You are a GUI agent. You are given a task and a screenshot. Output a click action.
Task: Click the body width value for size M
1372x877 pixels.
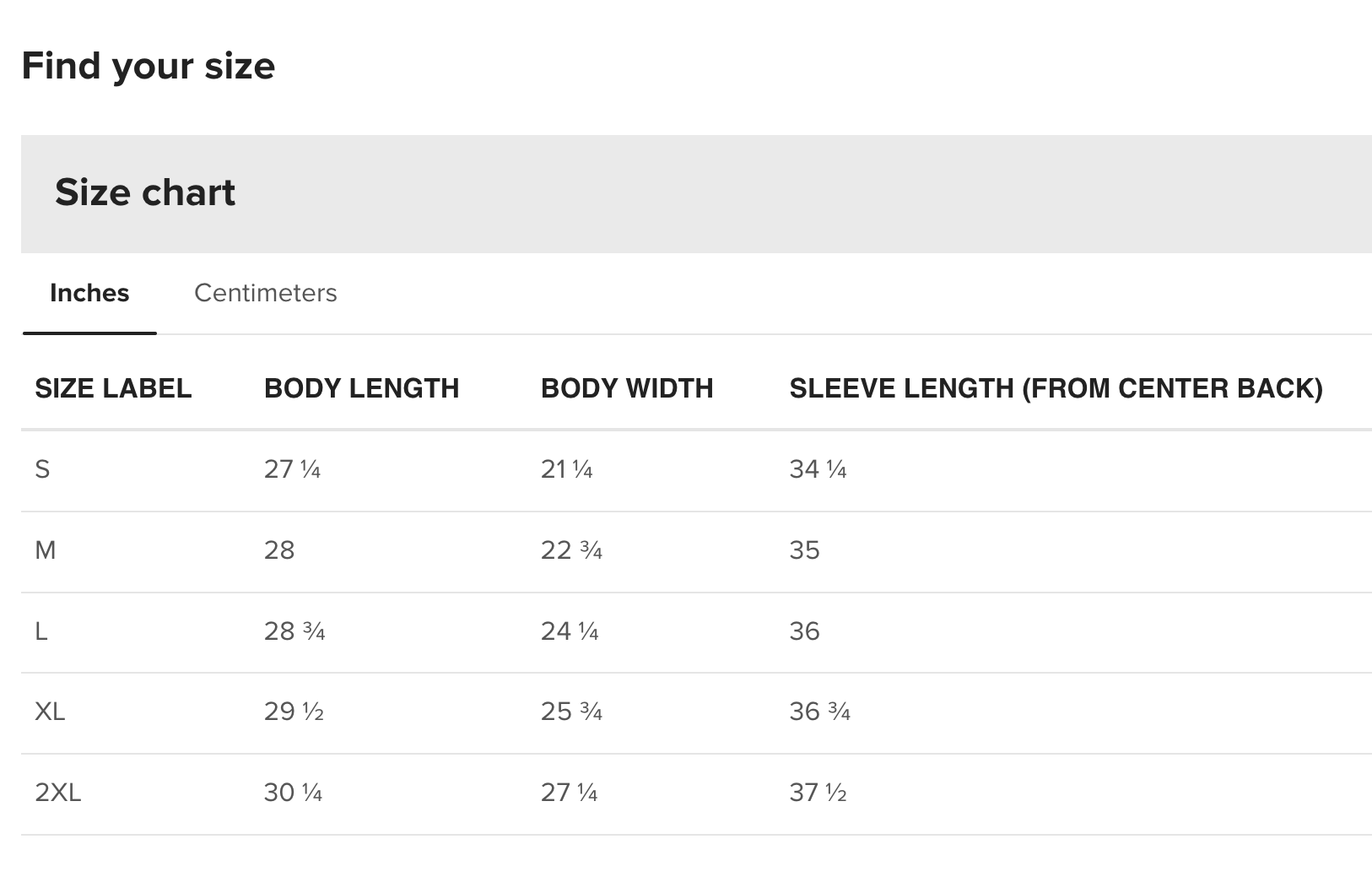tap(571, 550)
